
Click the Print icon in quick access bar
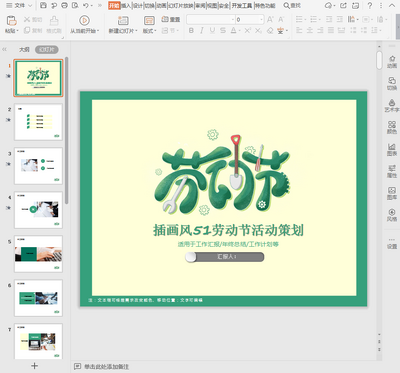tap(64, 5)
